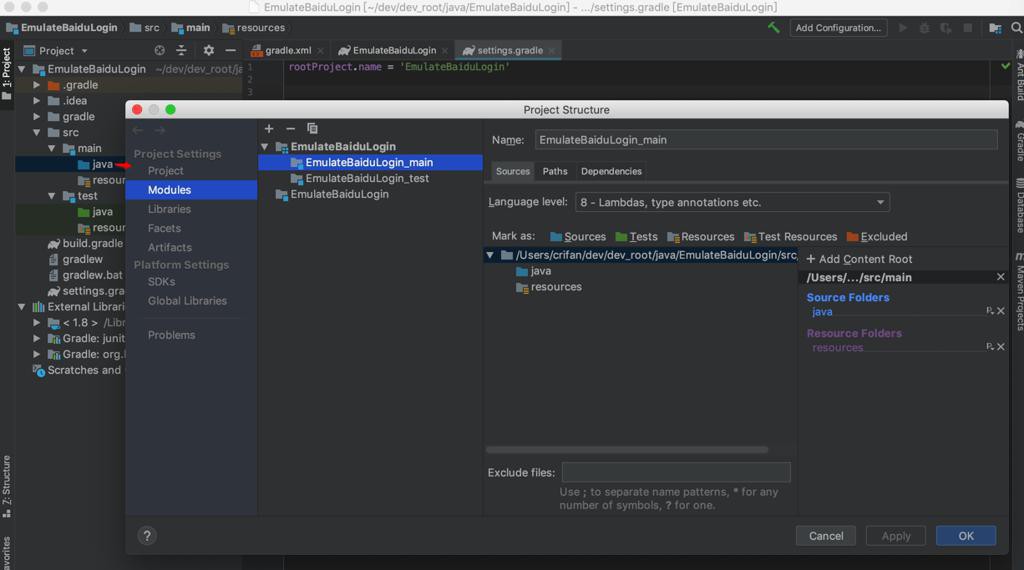Unmark java source folder with X
This screenshot has height=570, width=1024.
coord(1000,311)
